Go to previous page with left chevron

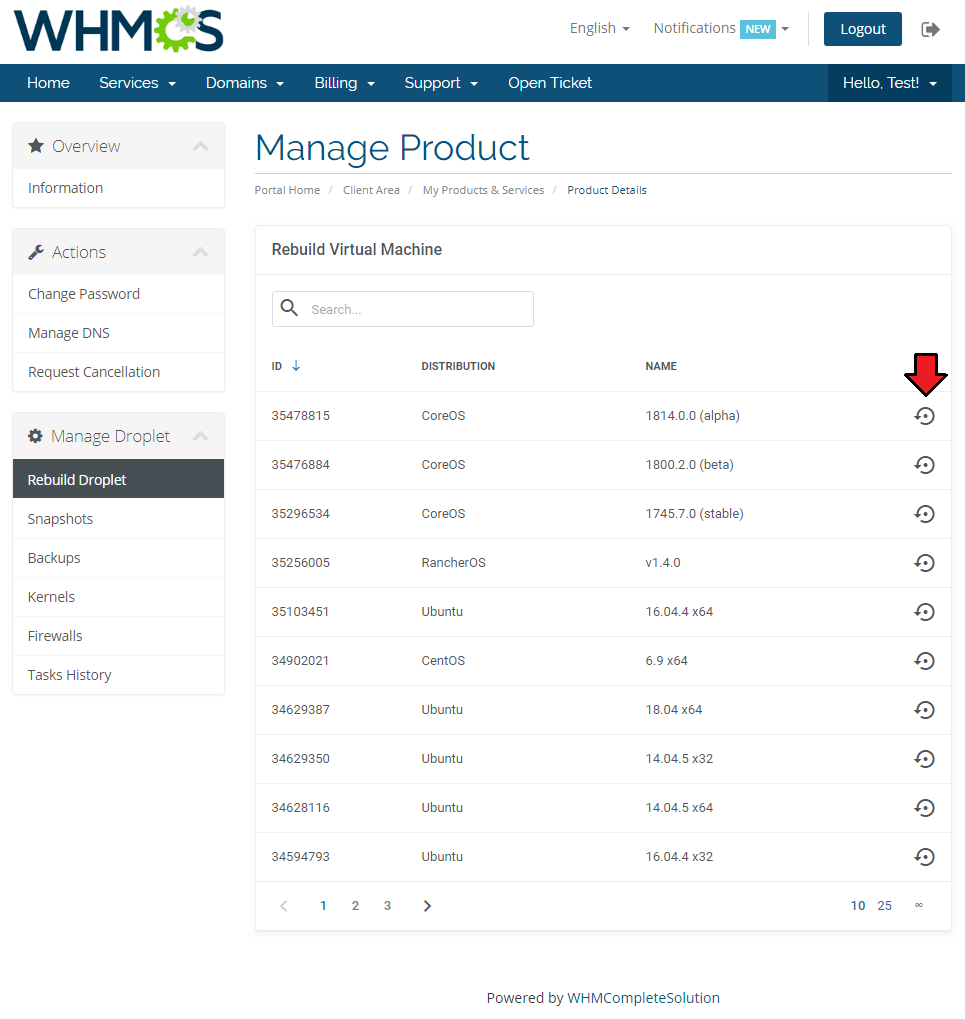coord(284,906)
